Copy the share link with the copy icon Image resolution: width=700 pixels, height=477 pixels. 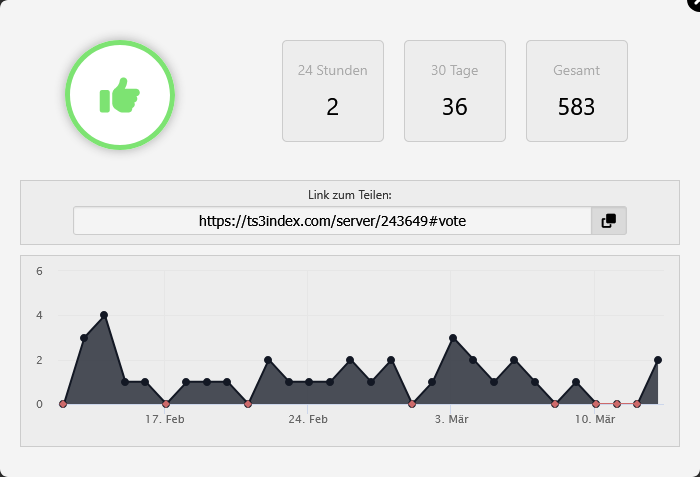pyautogui.click(x=609, y=221)
